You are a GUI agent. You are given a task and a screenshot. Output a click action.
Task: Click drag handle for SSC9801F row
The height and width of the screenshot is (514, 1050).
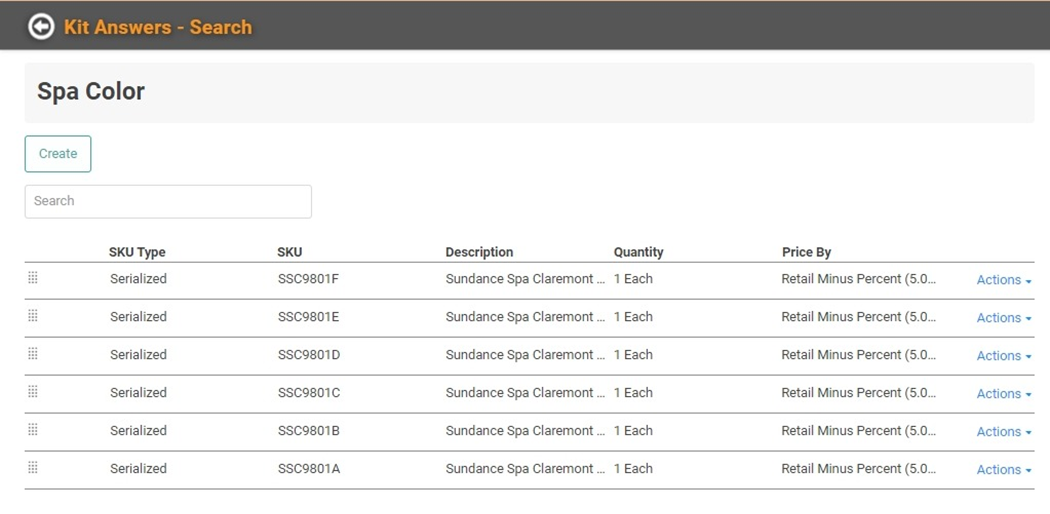(x=33, y=278)
